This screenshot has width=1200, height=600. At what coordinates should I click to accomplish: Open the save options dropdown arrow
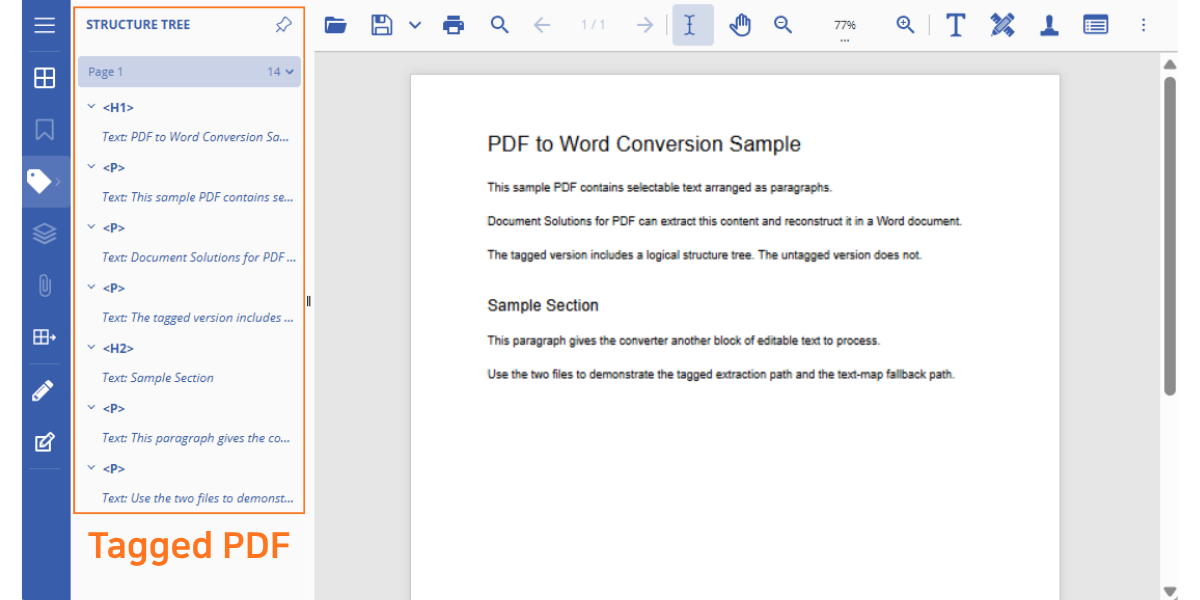click(x=415, y=26)
